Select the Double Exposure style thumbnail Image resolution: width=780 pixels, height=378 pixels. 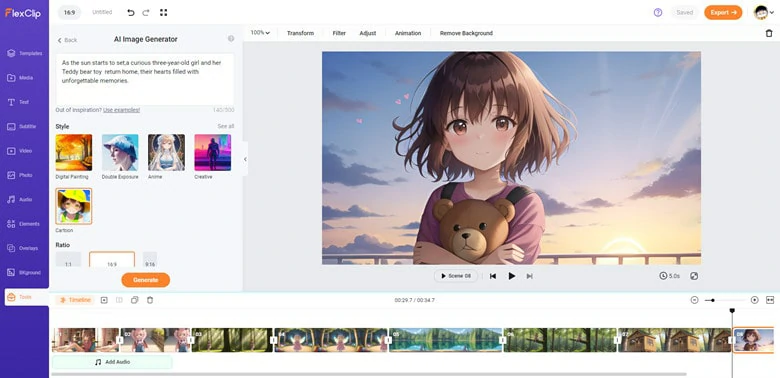(120, 153)
